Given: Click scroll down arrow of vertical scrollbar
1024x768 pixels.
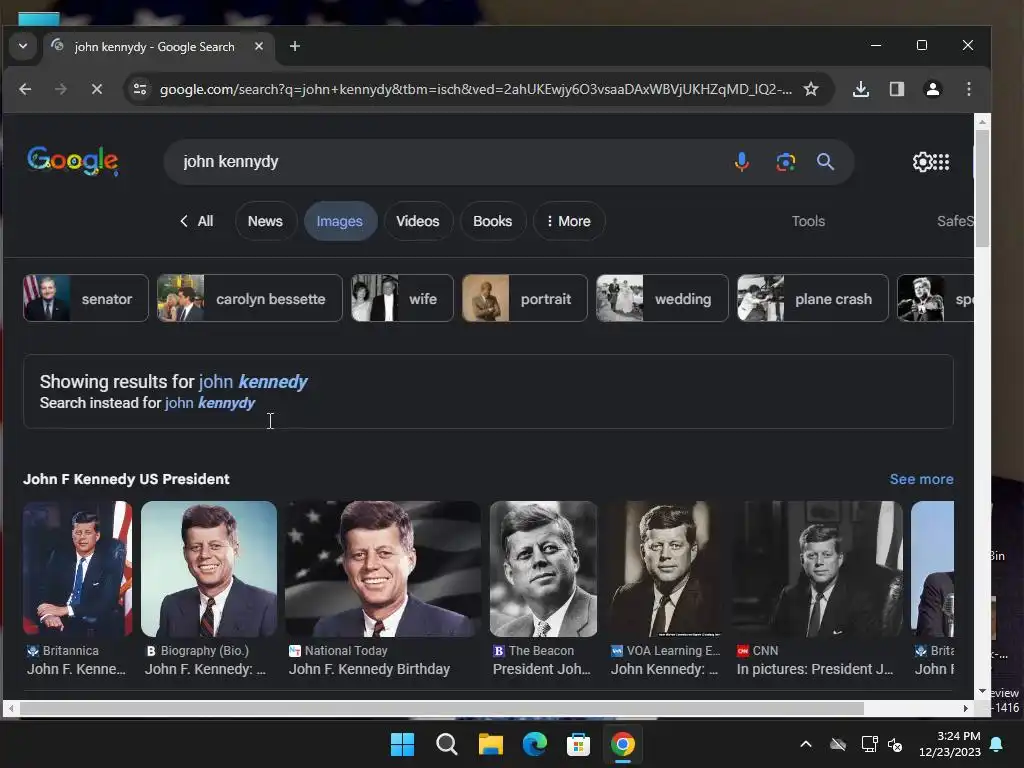Looking at the screenshot, I should pos(982,692).
